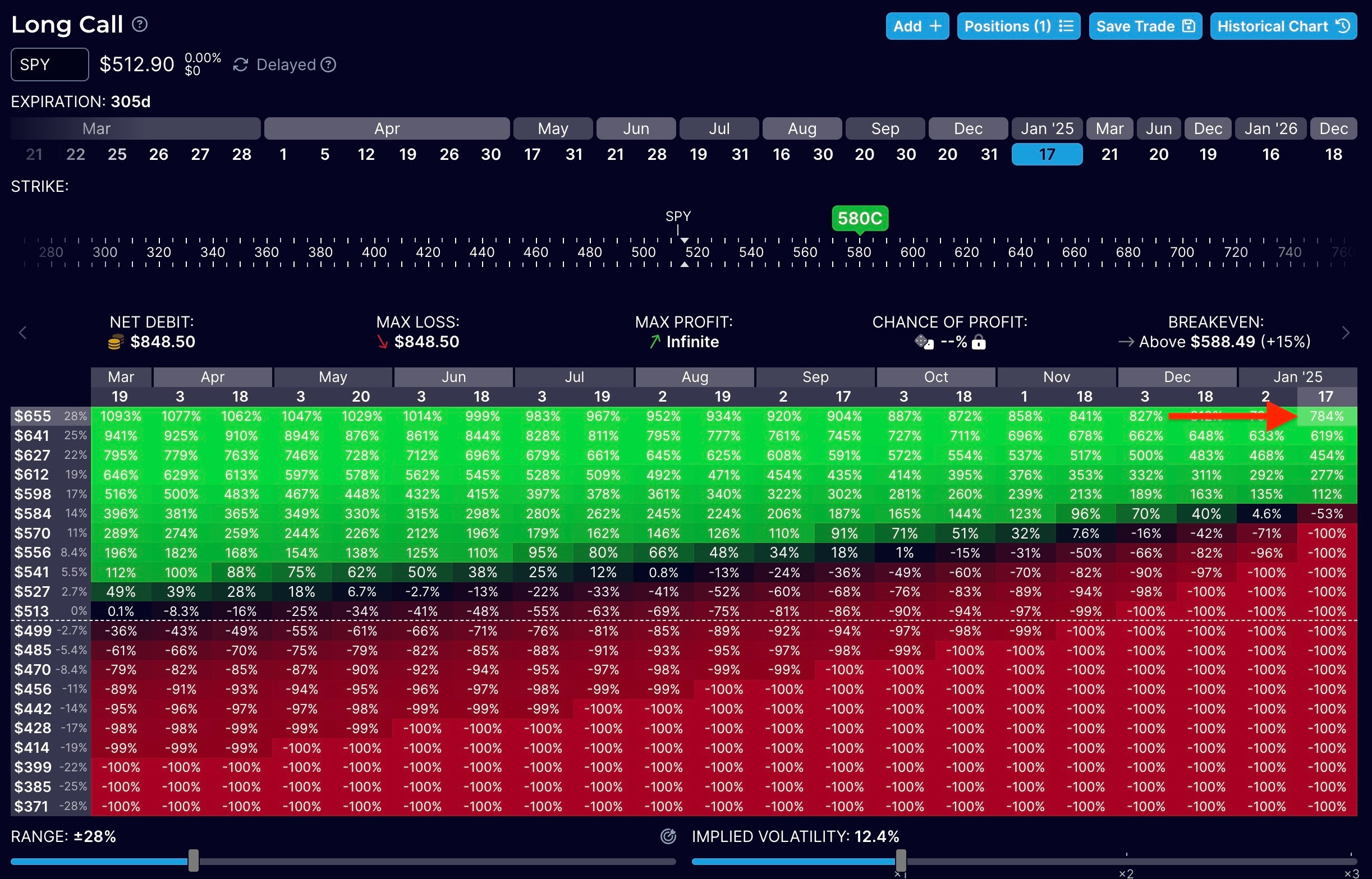Click the 0.1% cell in $513 row
Image resolution: width=1372 pixels, height=879 pixels.
pyautogui.click(x=121, y=611)
